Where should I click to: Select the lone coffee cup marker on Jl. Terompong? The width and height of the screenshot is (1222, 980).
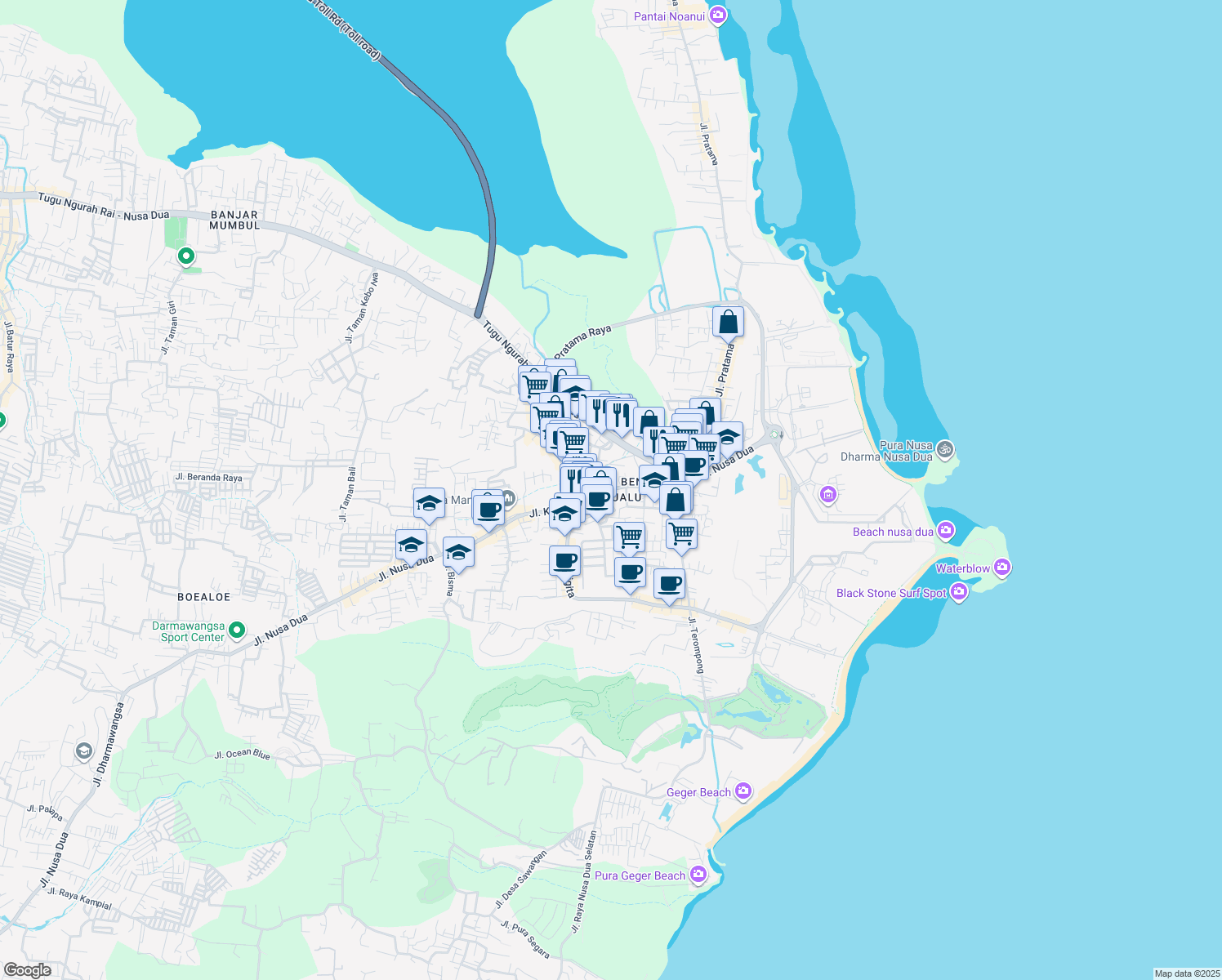point(670,582)
